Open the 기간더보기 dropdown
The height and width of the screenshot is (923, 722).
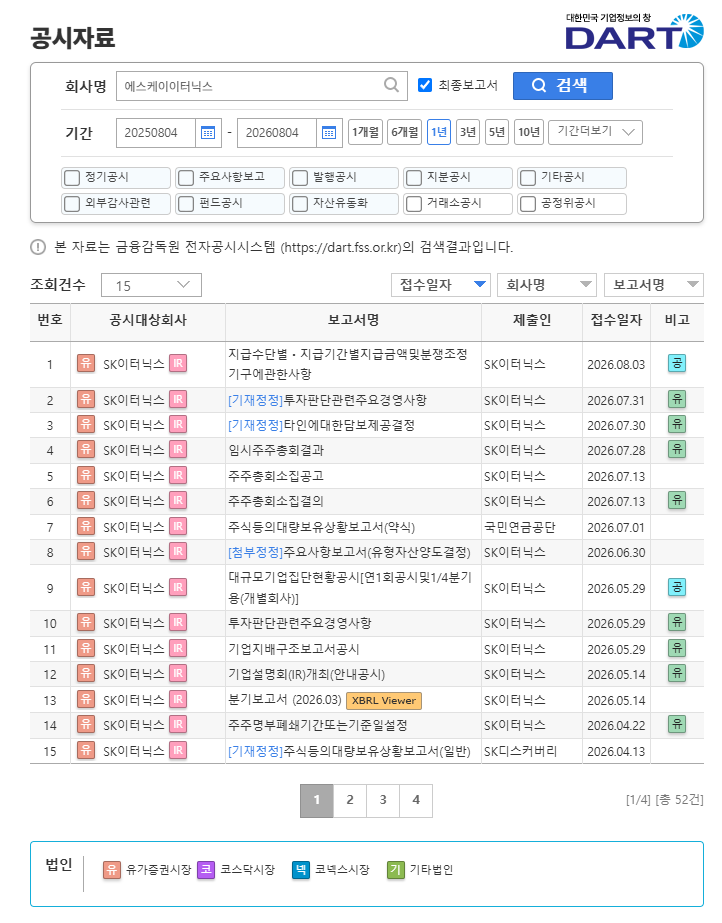click(595, 132)
